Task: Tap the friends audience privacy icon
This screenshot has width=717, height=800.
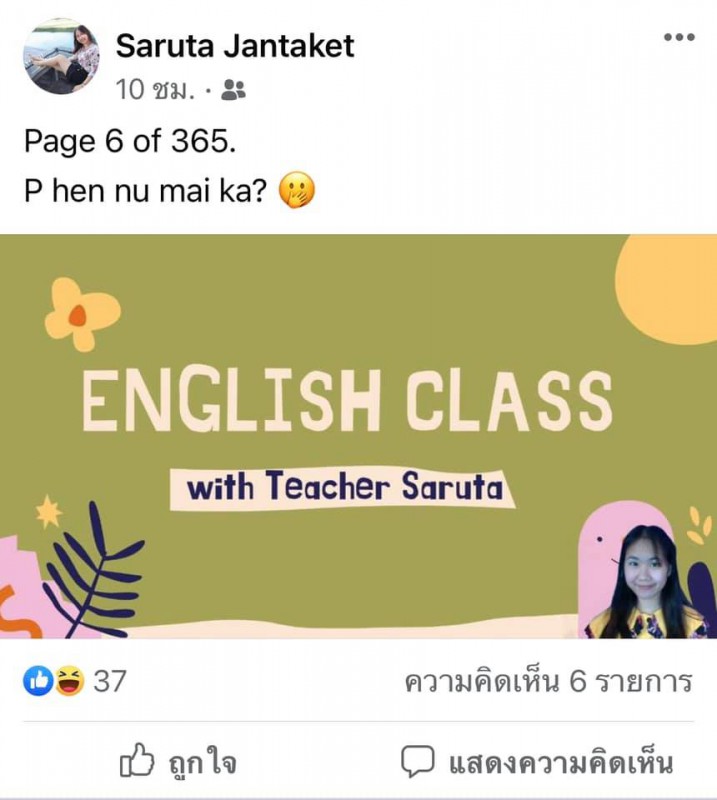Action: [x=233, y=90]
